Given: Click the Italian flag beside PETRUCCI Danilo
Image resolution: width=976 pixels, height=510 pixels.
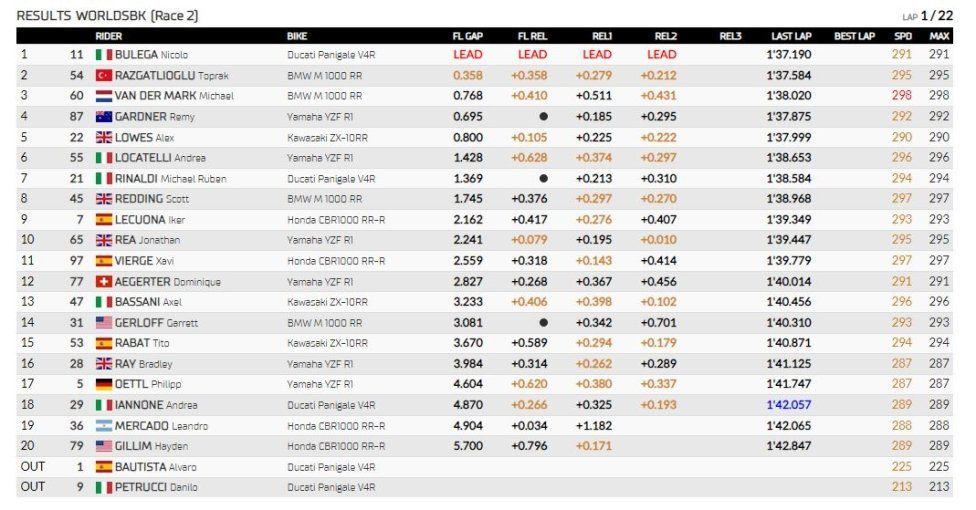Looking at the screenshot, I should point(103,488).
